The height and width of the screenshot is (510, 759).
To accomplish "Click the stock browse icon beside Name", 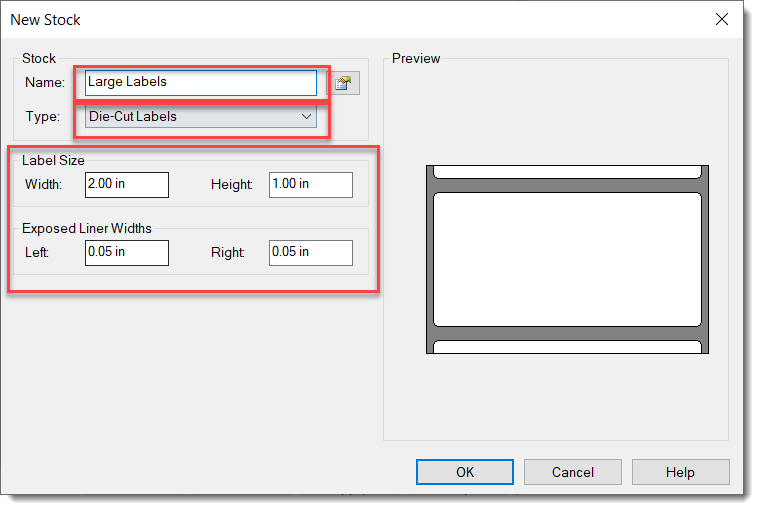I will pos(343,83).
